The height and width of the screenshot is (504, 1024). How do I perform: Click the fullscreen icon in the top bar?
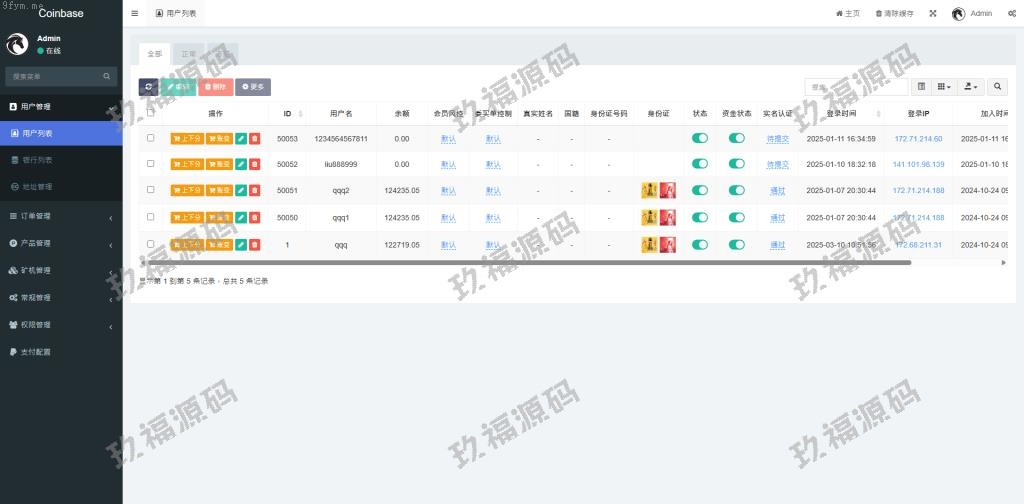933,14
